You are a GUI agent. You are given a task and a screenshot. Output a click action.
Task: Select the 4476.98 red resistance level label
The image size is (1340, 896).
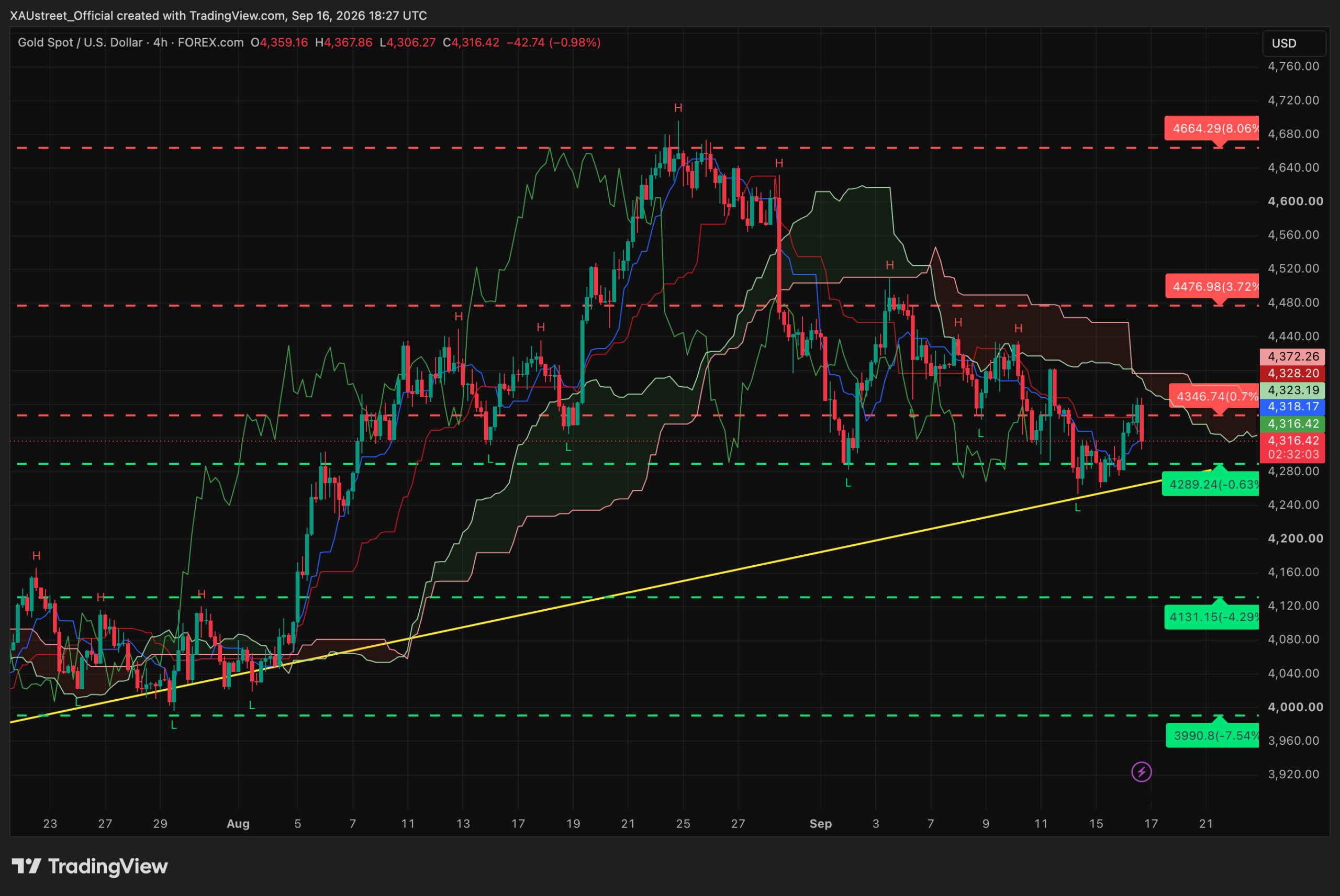1212,286
